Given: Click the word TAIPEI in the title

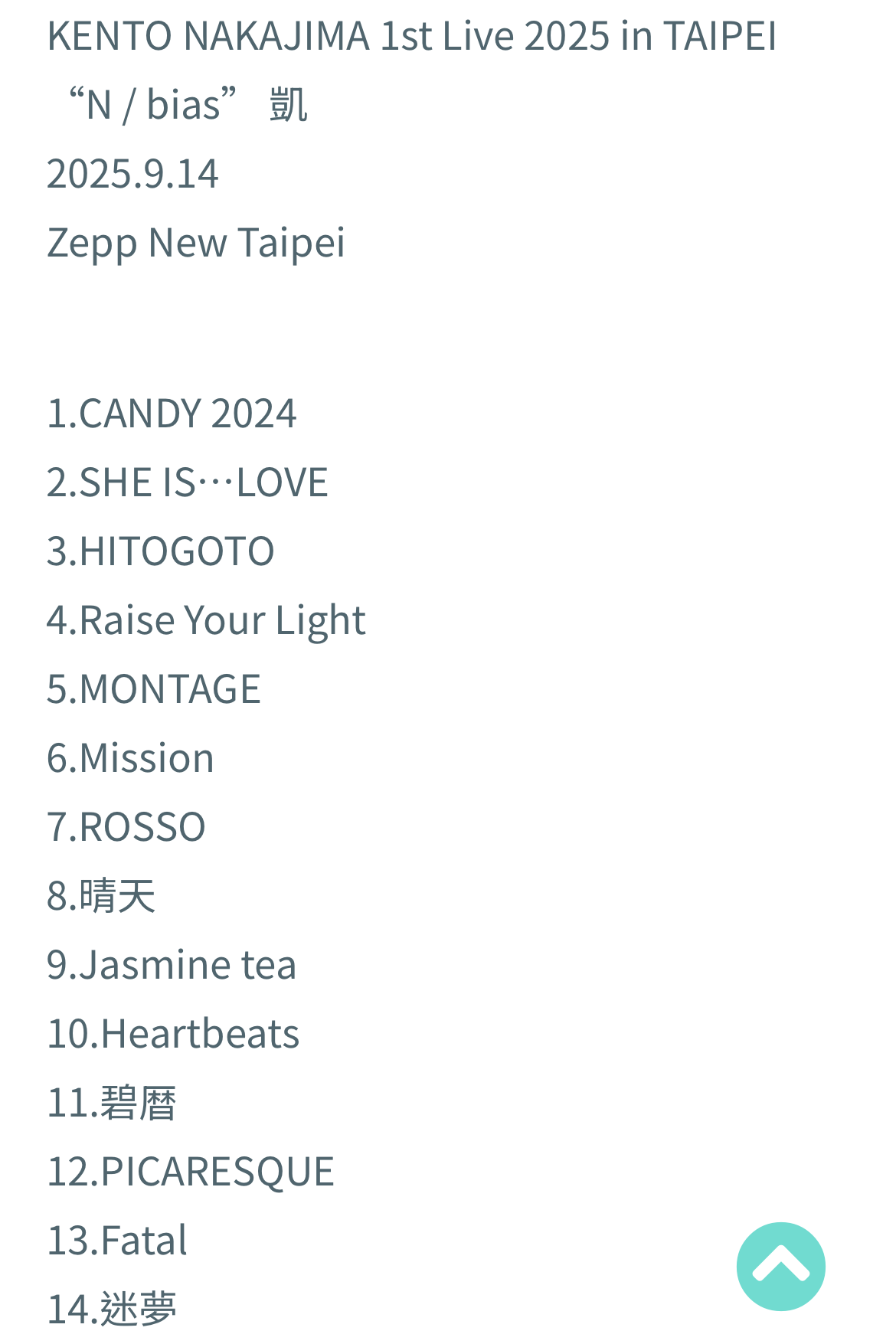Looking at the screenshot, I should 720,36.
